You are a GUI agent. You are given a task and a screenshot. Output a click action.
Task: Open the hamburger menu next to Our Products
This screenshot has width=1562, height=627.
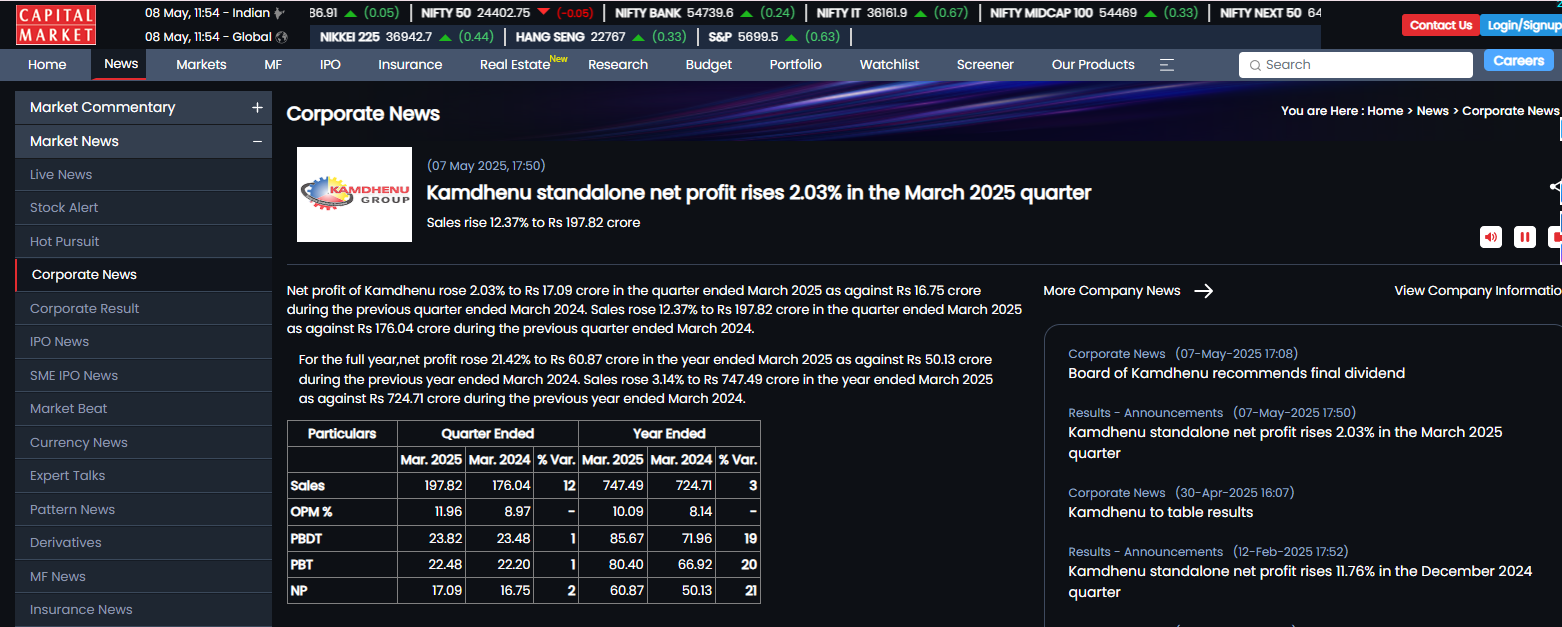pos(1167,65)
